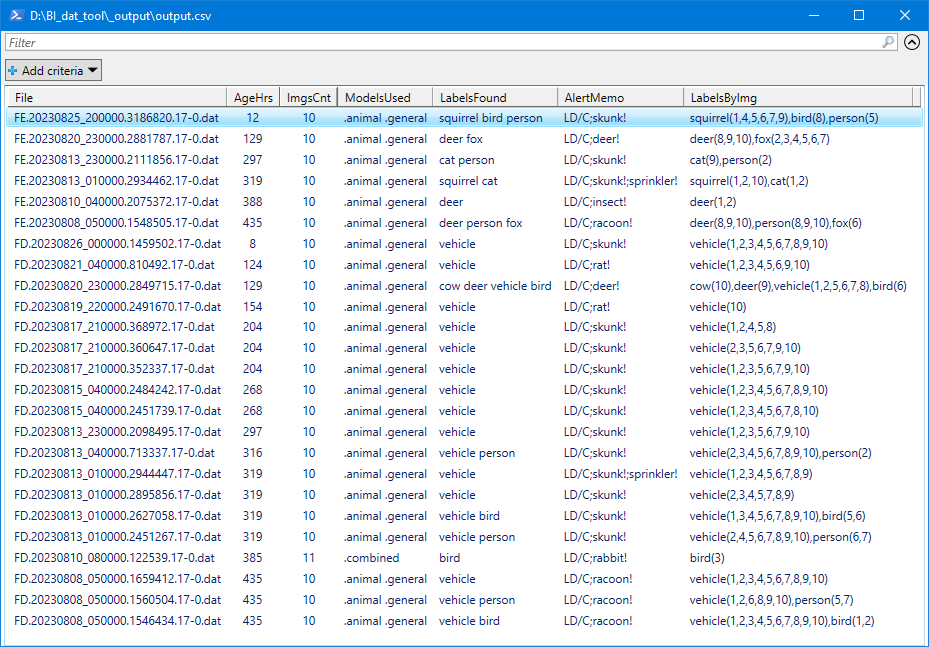Image resolution: width=929 pixels, height=647 pixels.
Task: Select row FD.20230821_040000.810492.17-0.dat
Action: click(464, 265)
